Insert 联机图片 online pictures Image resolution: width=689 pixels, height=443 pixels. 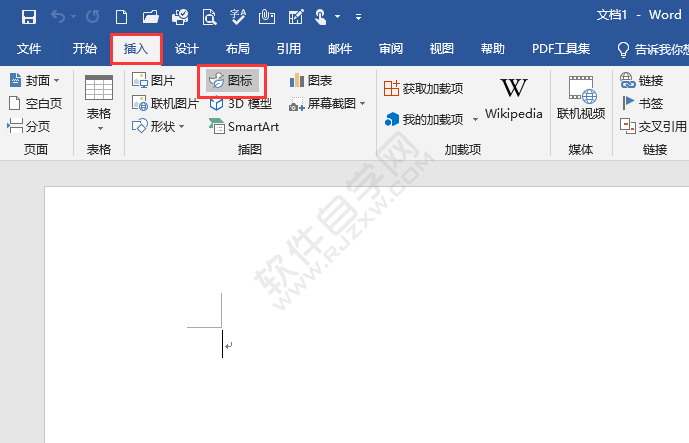[165, 103]
